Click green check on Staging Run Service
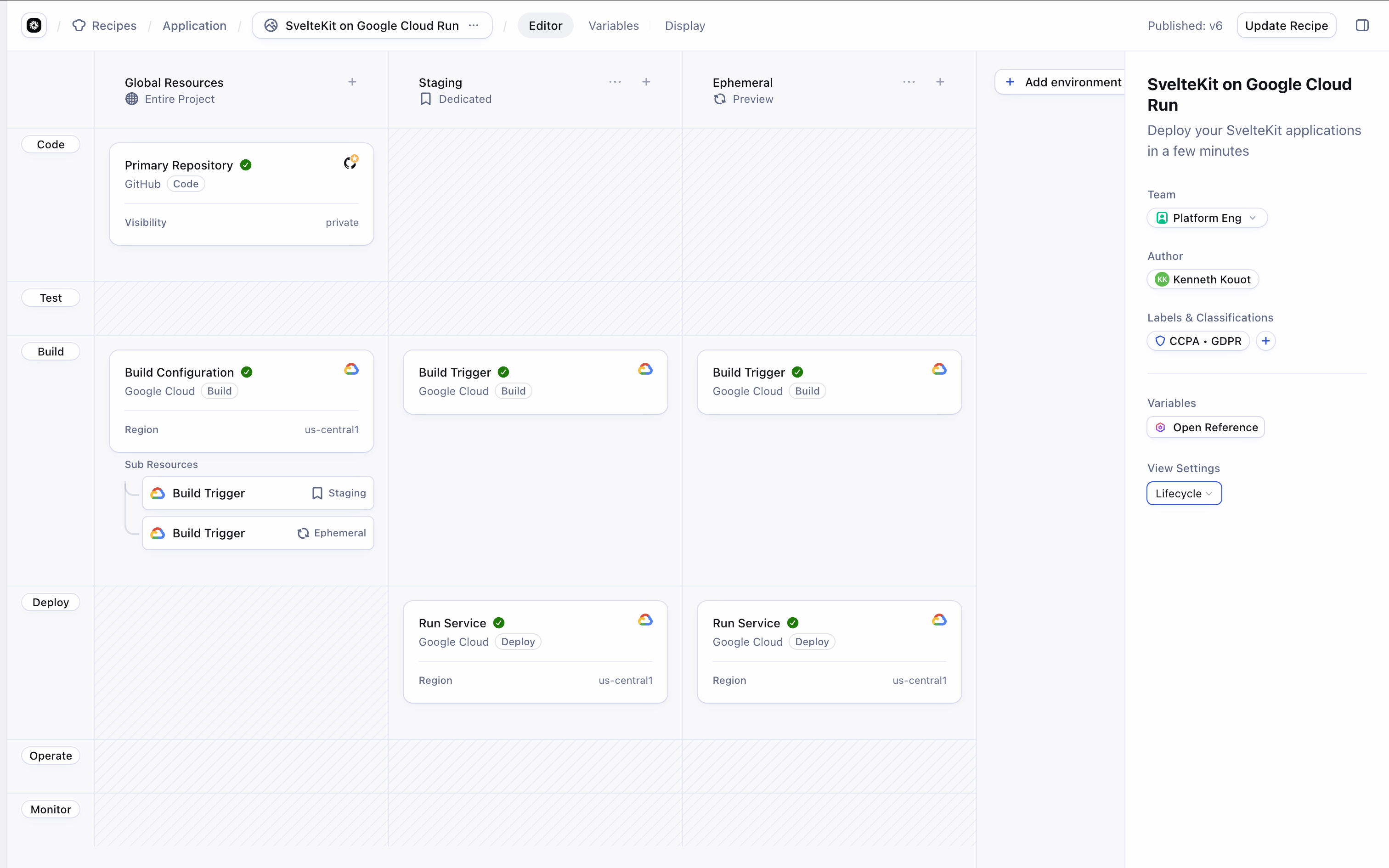1389x868 pixels. click(499, 623)
